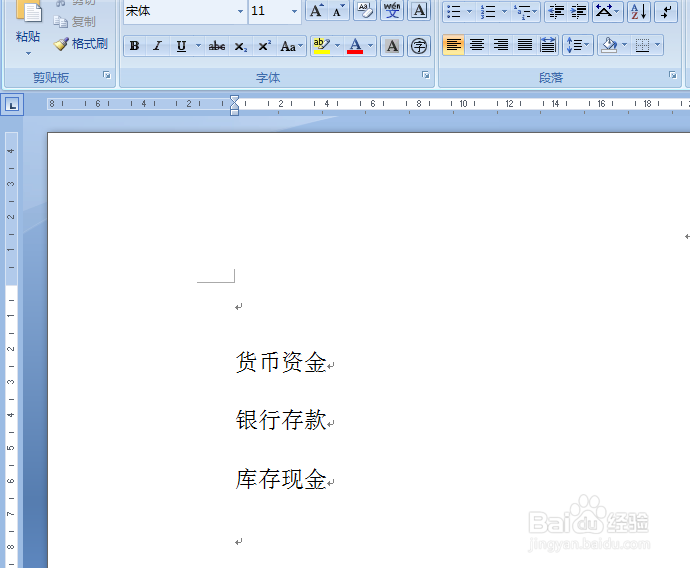Click Copy (复制) in clipboard group

point(74,21)
